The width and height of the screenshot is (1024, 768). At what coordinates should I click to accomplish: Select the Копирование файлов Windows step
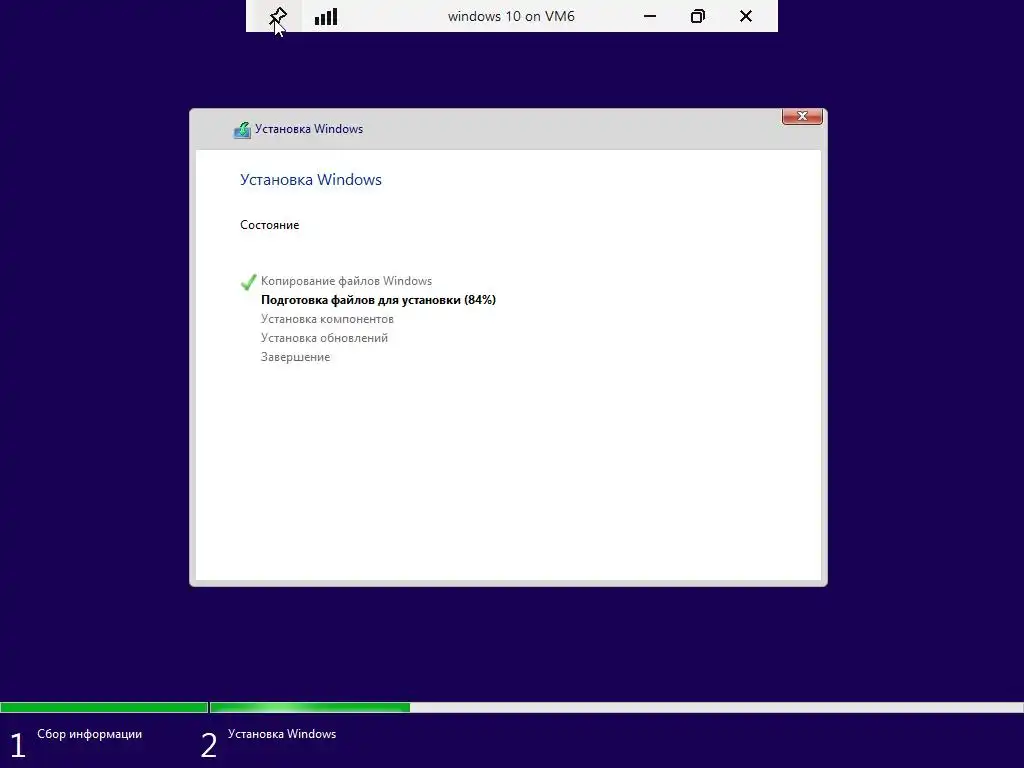(x=346, y=281)
